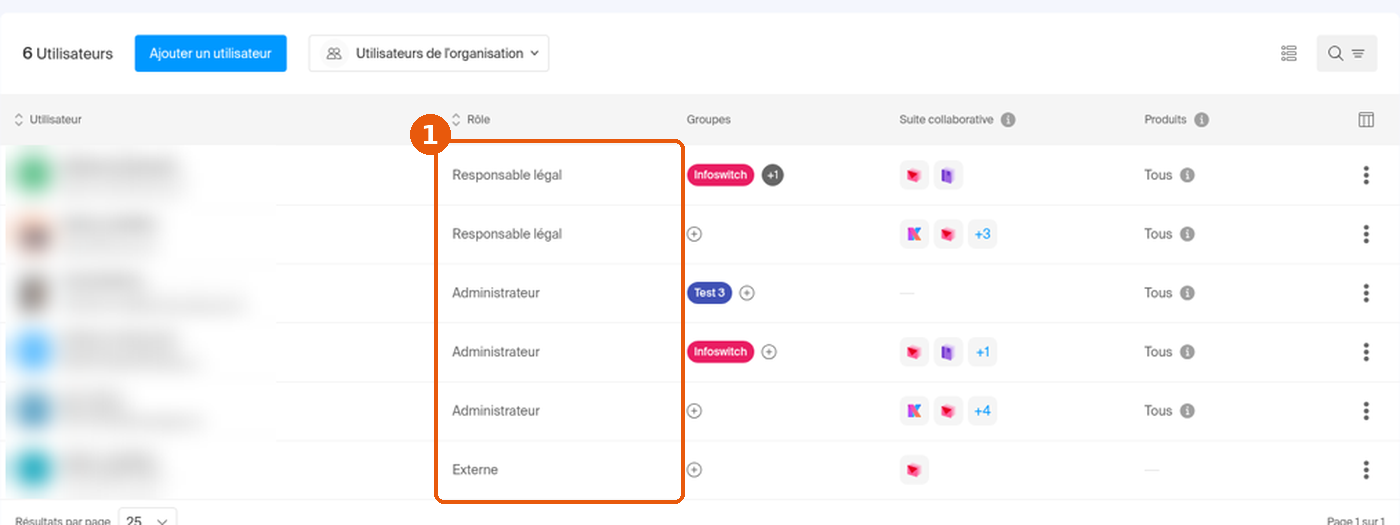The image size is (1400, 525).
Task: Click the Infoswitch badge followed by a plus circle
Action: pyautogui.click(x=720, y=352)
